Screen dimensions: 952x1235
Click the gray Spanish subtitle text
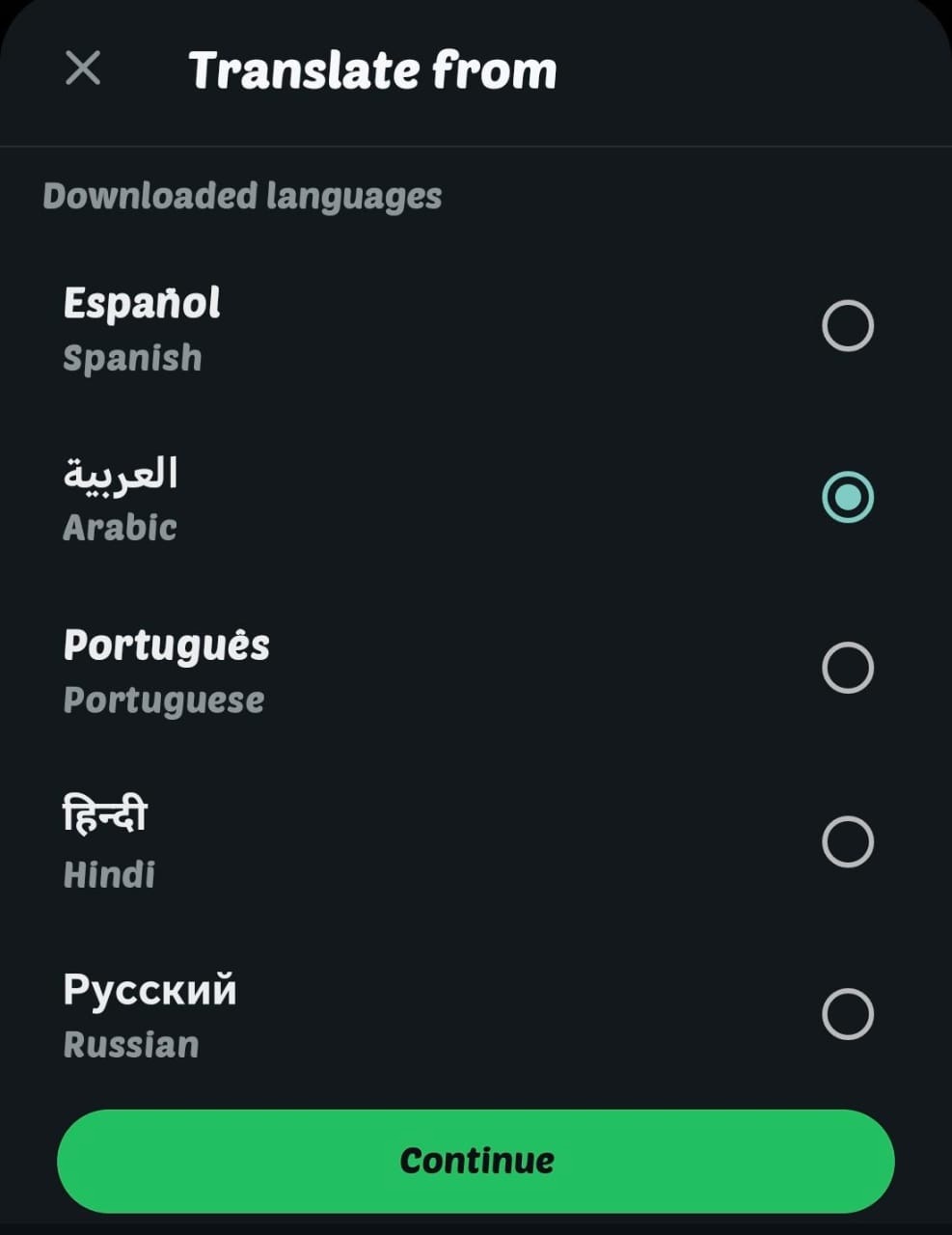[x=133, y=359]
